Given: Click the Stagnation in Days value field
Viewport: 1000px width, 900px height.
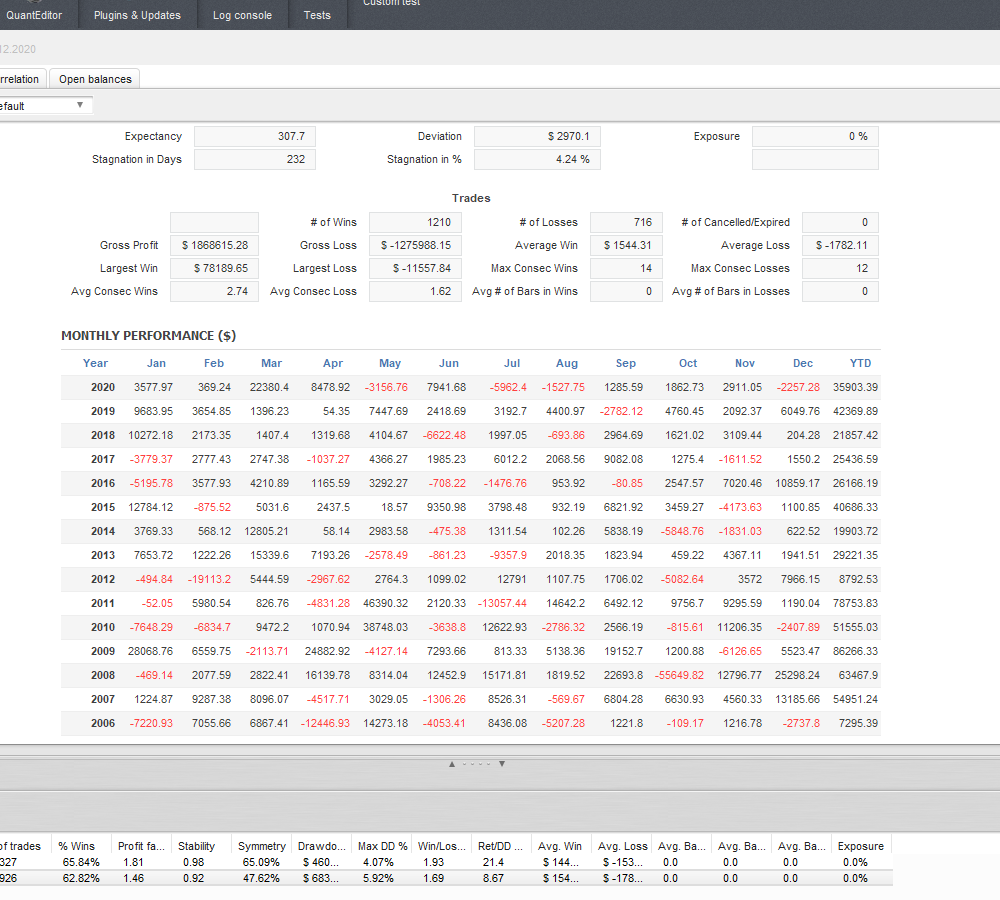Looking at the screenshot, I should (255, 159).
